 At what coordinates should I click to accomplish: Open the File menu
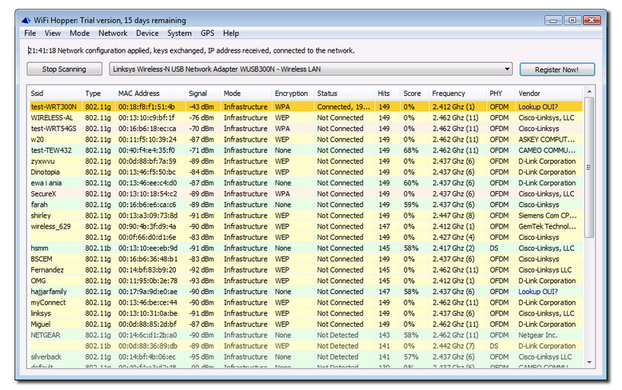tap(30, 33)
